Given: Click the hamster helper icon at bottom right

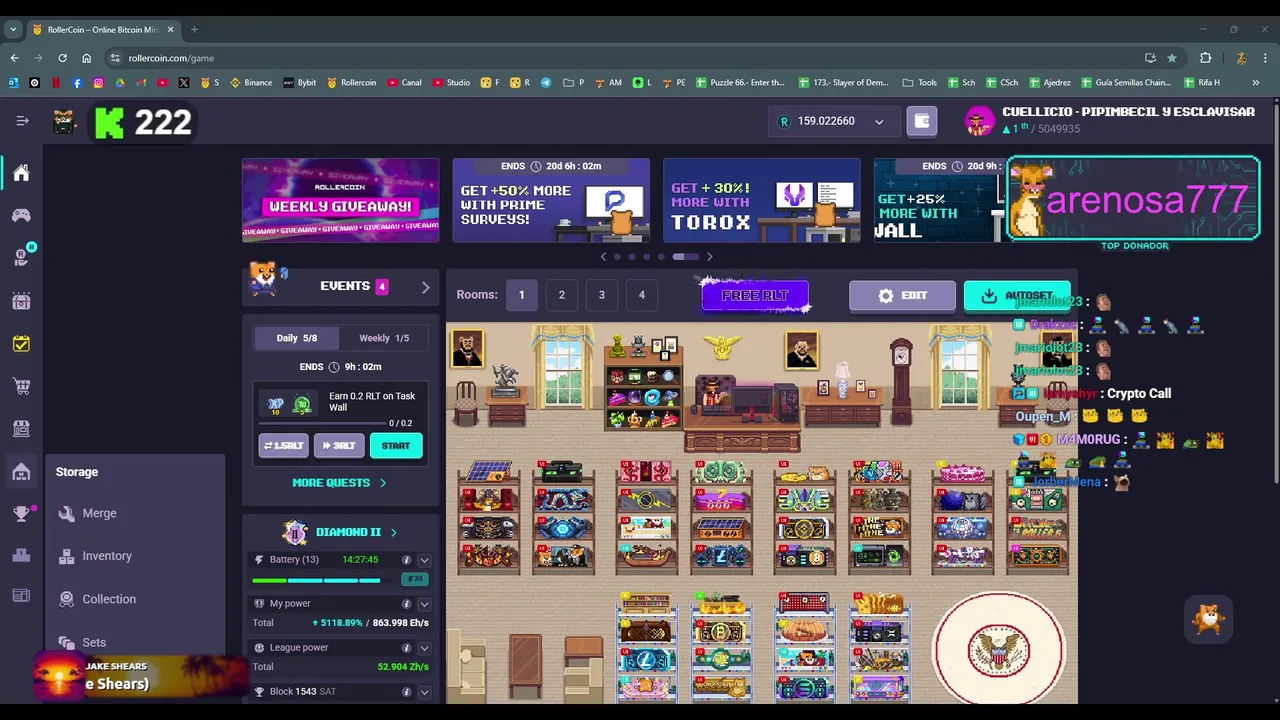Looking at the screenshot, I should click(x=1209, y=620).
